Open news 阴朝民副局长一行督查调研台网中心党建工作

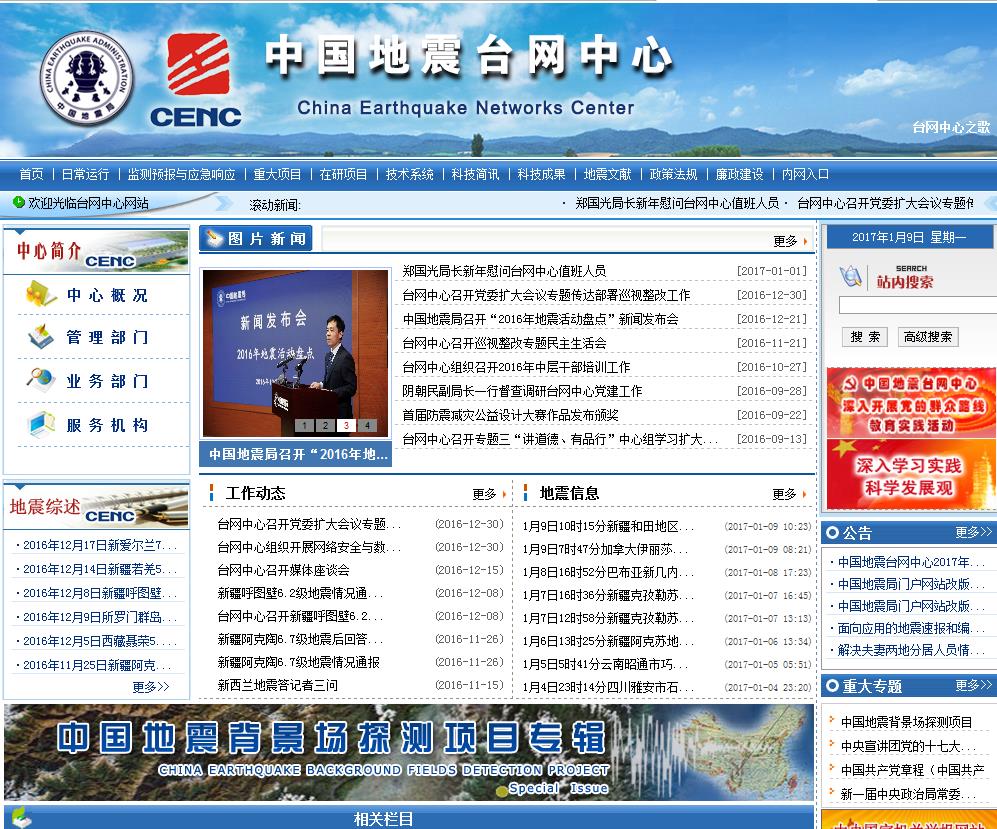click(522, 391)
